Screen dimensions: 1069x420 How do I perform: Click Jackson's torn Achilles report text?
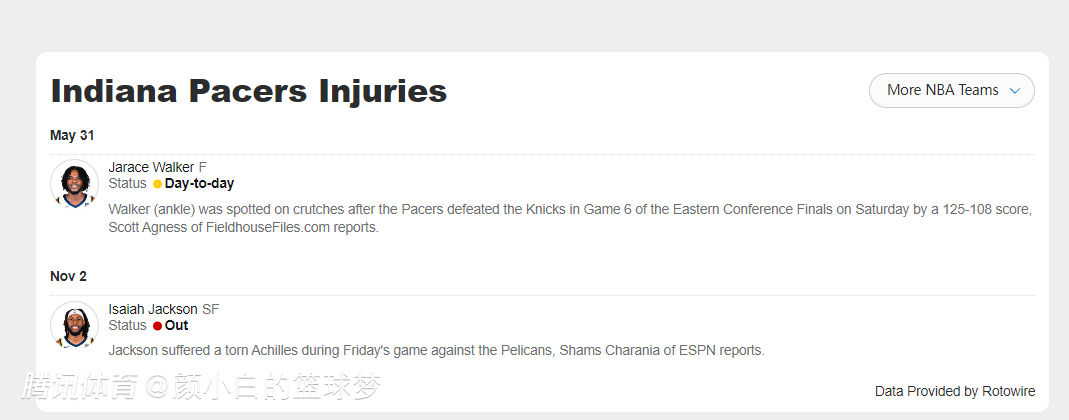(435, 351)
